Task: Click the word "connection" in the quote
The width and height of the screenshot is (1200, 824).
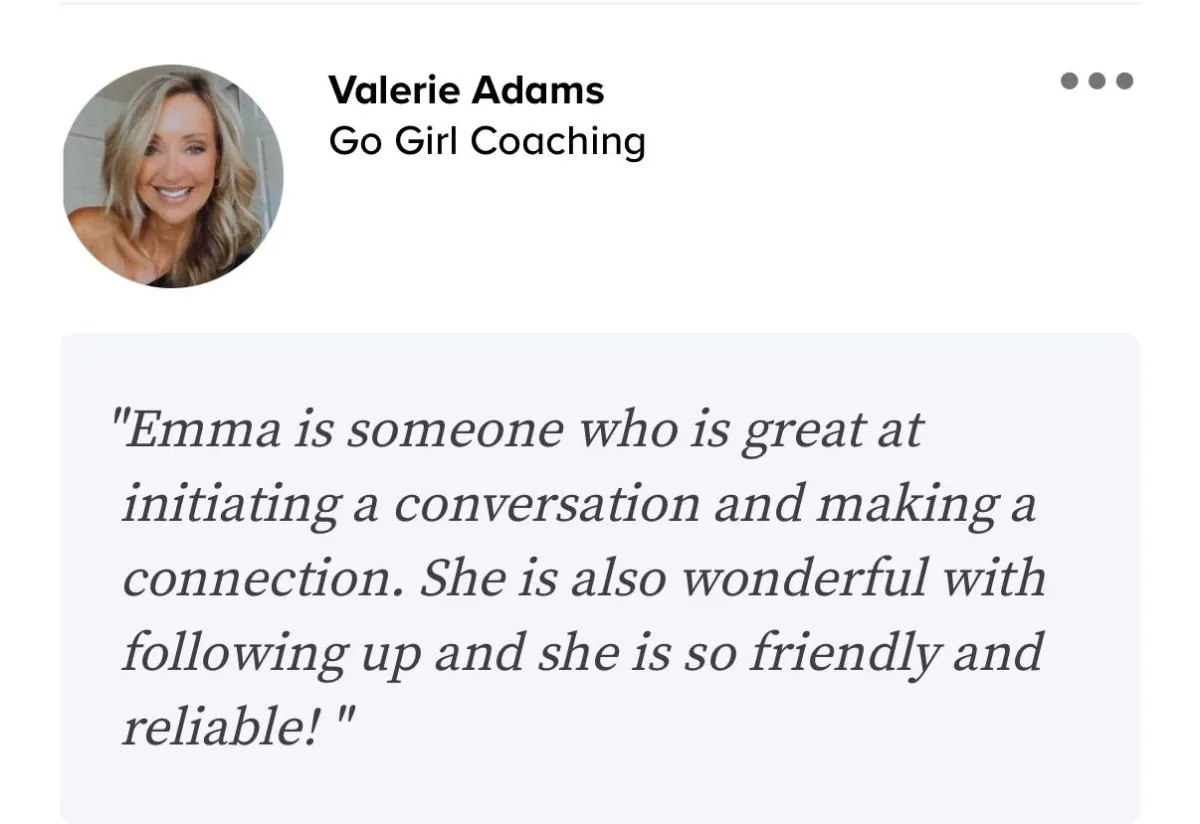Action: pyautogui.click(x=261, y=579)
